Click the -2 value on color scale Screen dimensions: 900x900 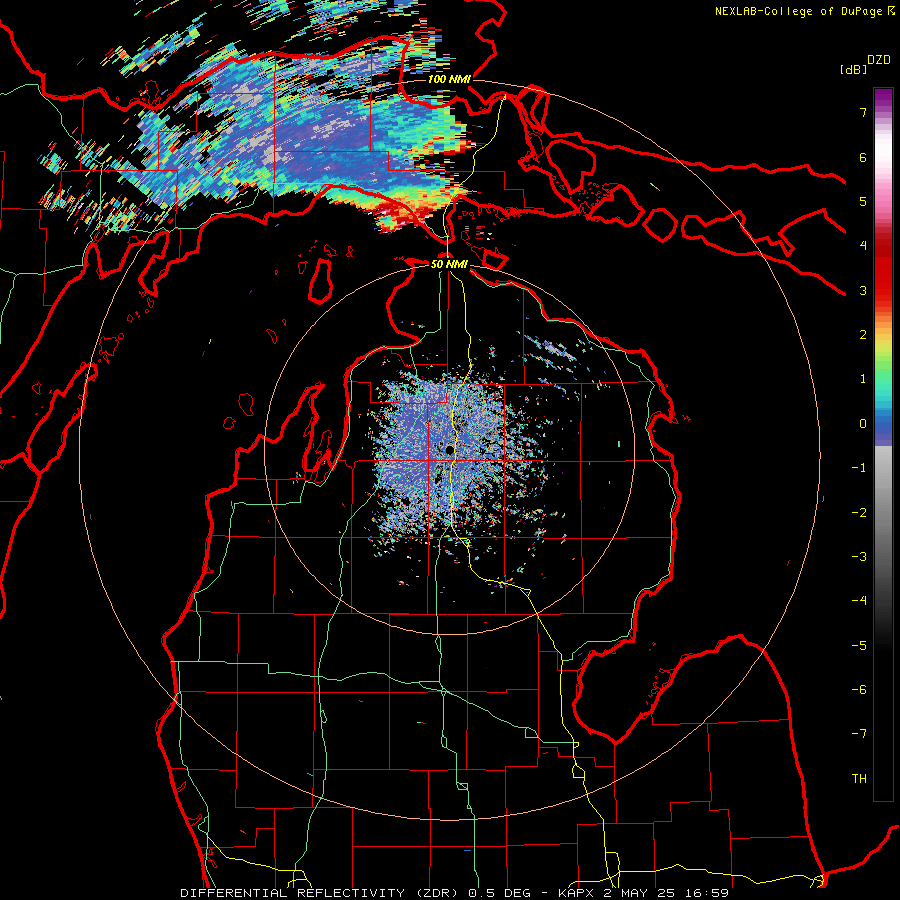tap(859, 513)
